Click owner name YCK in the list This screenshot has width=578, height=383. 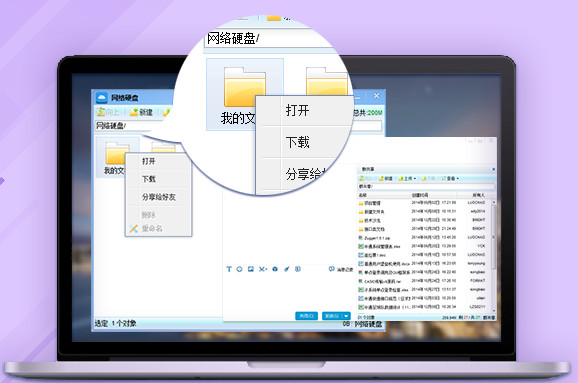[x=481, y=246]
